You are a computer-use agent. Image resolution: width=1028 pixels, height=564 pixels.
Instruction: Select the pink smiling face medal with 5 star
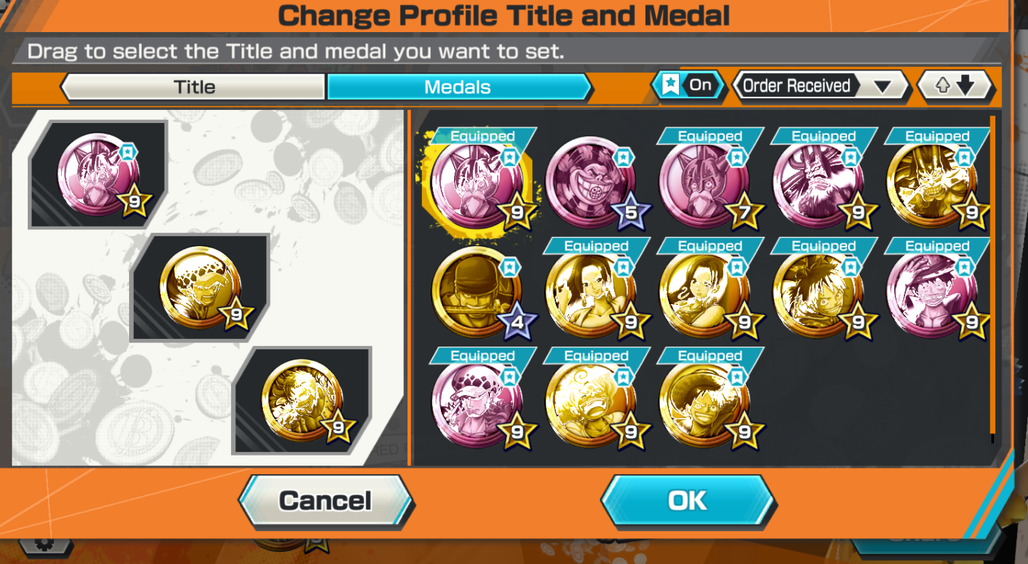point(591,182)
